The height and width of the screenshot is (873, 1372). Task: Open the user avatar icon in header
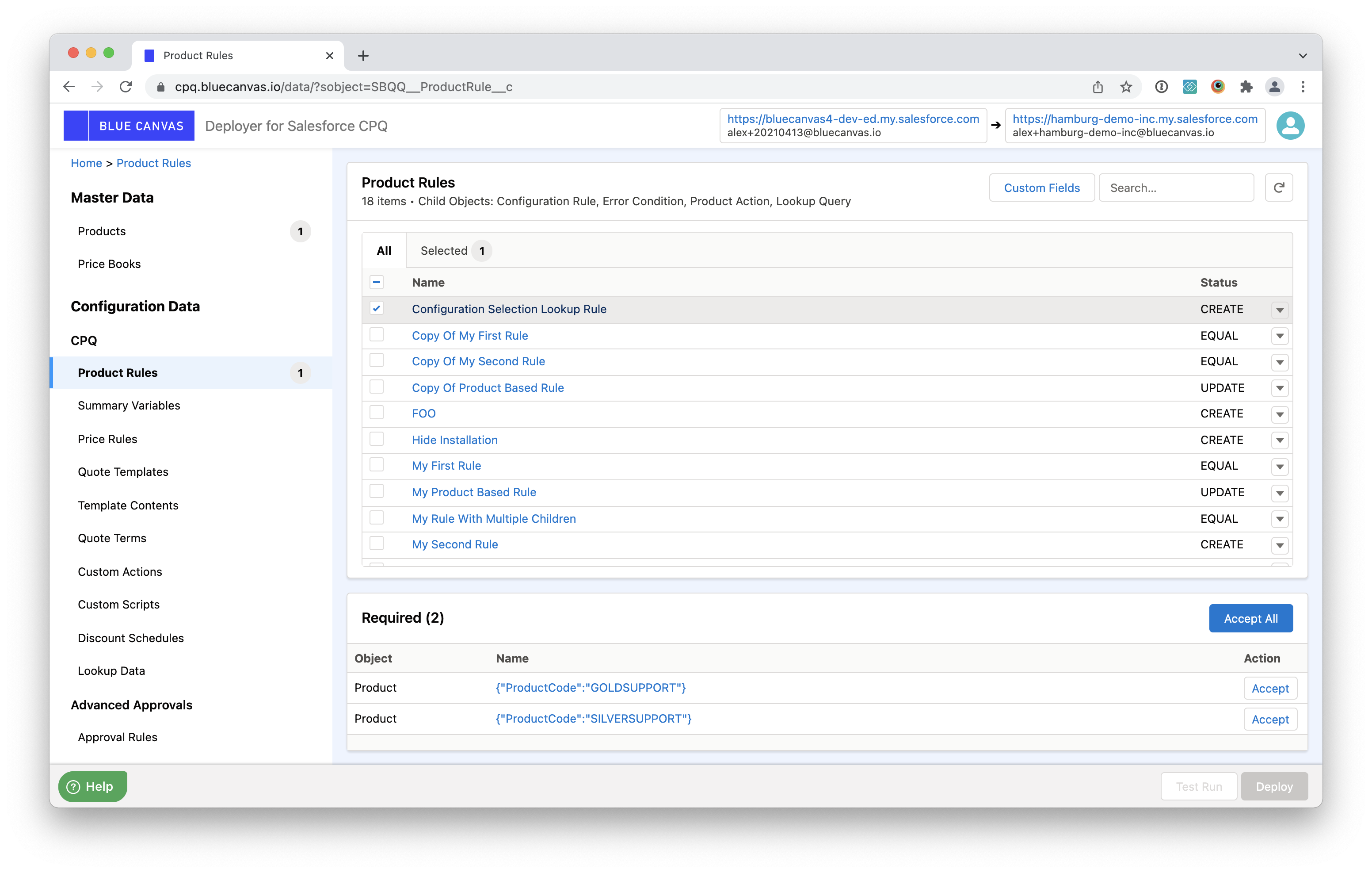click(x=1290, y=126)
